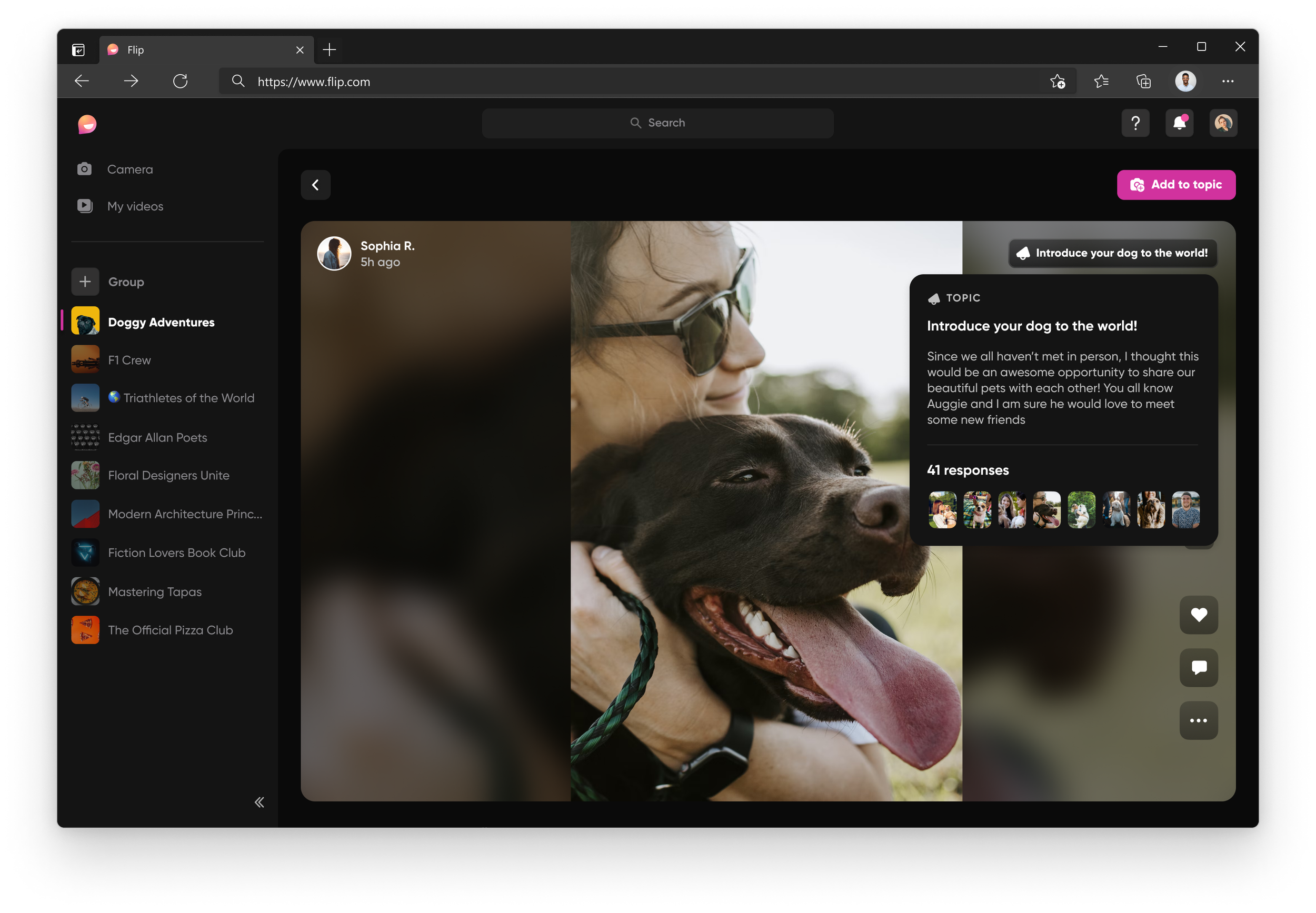Viewport: 1316px width, 913px height.
Task: Open the three-dot more options on the video
Action: [x=1199, y=721]
